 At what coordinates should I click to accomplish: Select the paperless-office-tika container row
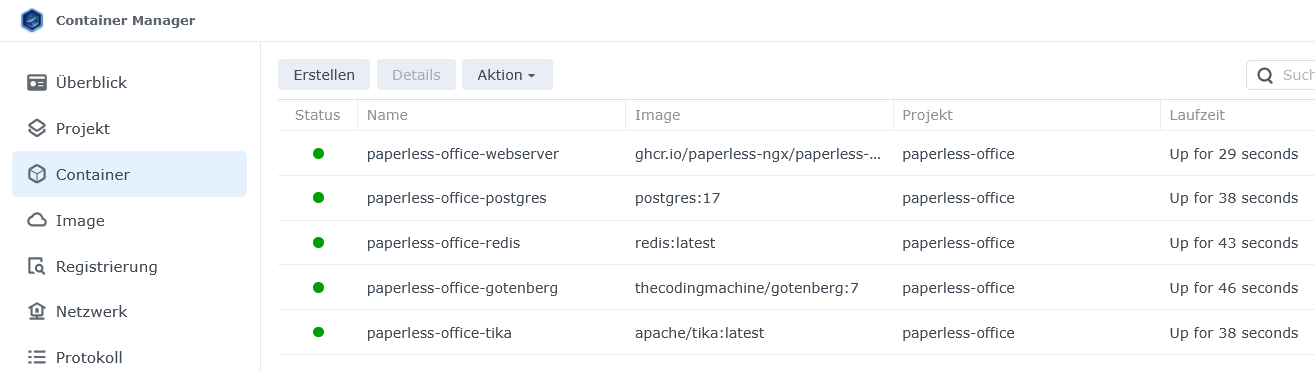pyautogui.click(x=796, y=332)
